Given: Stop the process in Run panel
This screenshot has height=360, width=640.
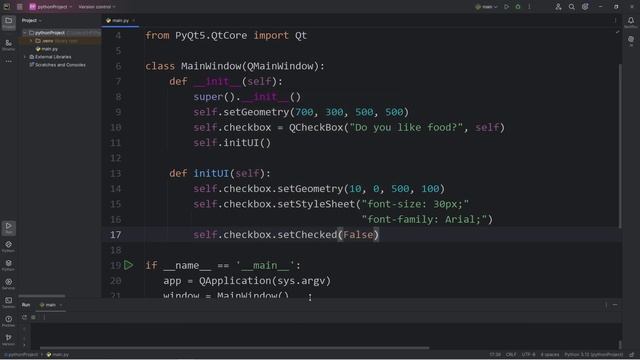Looking at the screenshot, I should click(x=33, y=317).
